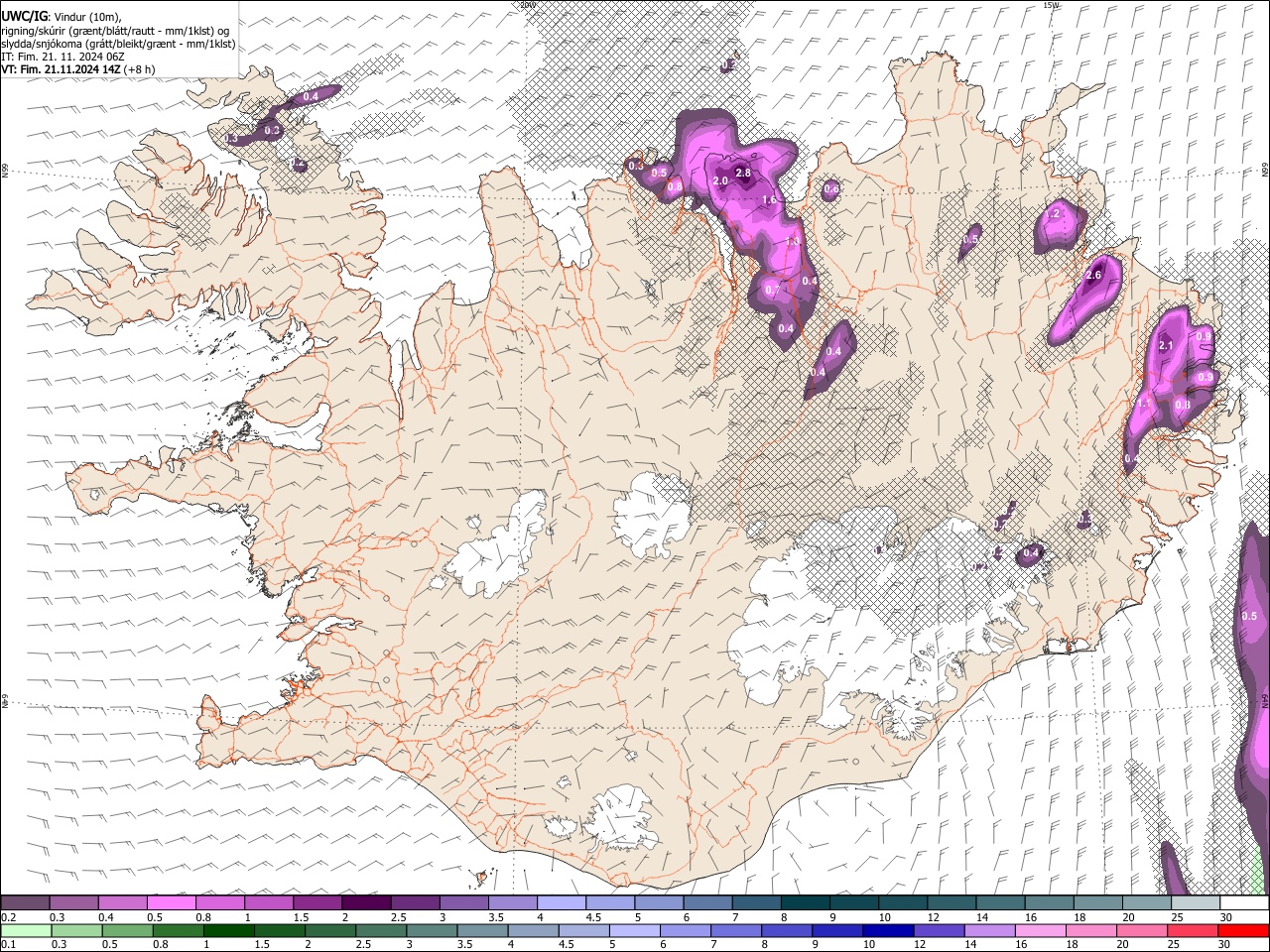Click the 'IT: Fim. 21. 11. 2024 06Z' line
This screenshot has height=952, width=1270.
click(x=63, y=57)
